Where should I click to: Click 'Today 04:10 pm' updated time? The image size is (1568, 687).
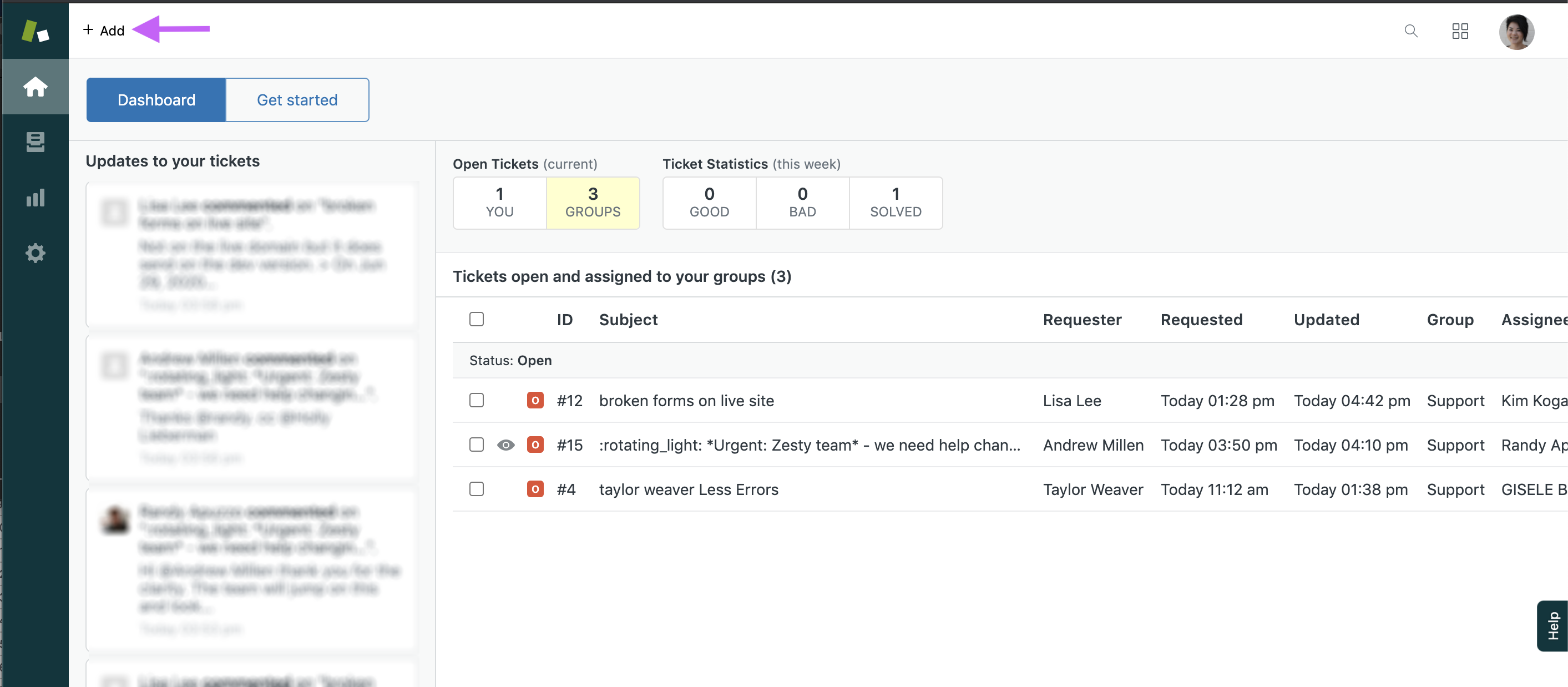[x=1350, y=445]
